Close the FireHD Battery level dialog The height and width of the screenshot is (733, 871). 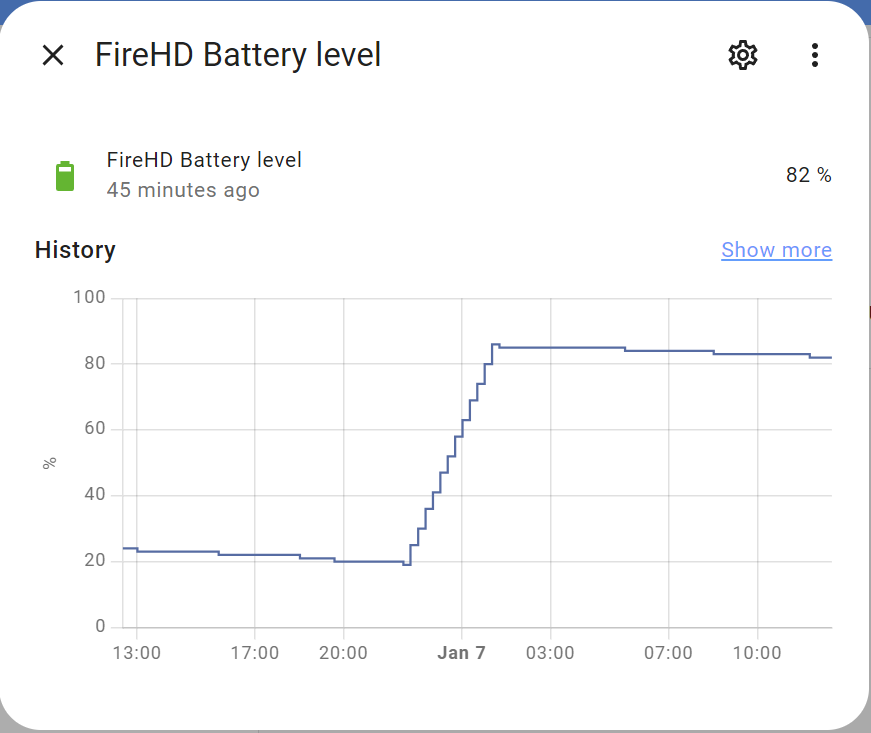point(53,55)
